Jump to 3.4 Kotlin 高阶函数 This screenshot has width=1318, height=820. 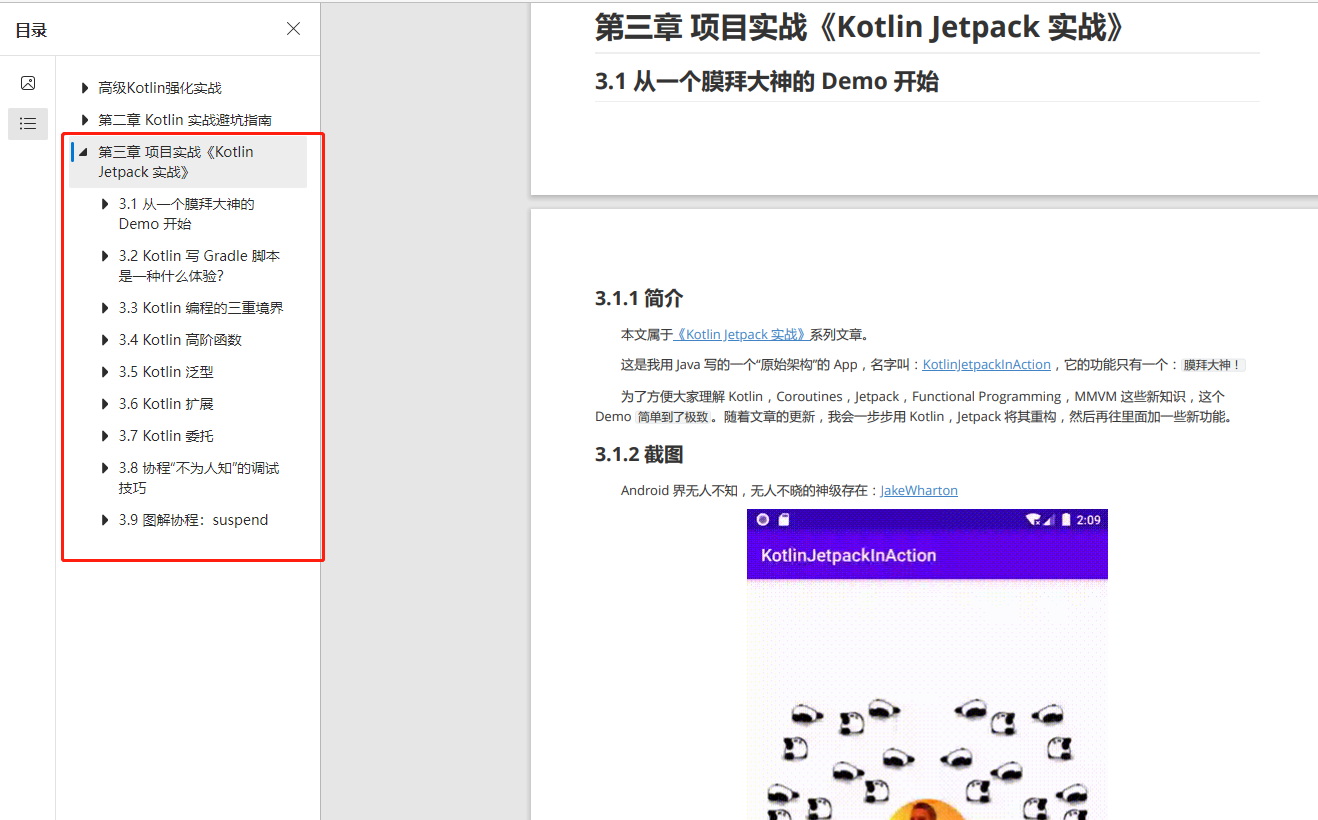(x=180, y=340)
